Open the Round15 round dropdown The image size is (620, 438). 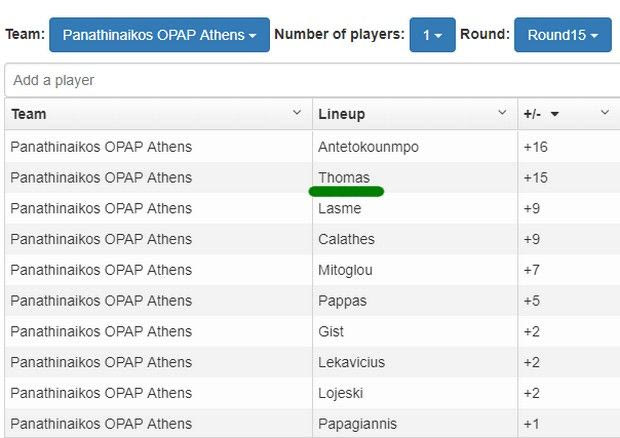tap(562, 35)
